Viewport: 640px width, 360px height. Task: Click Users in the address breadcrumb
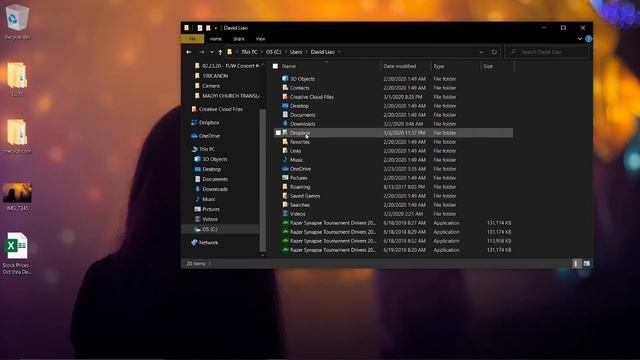(x=296, y=52)
